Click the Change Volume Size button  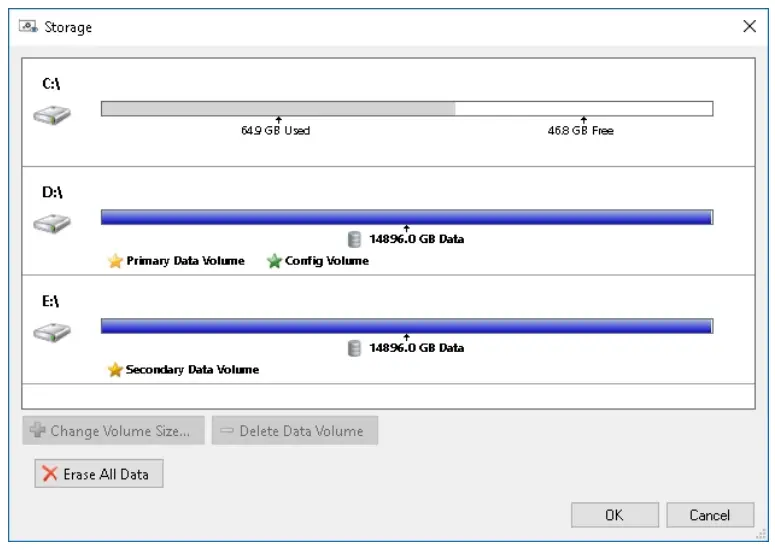click(x=113, y=431)
